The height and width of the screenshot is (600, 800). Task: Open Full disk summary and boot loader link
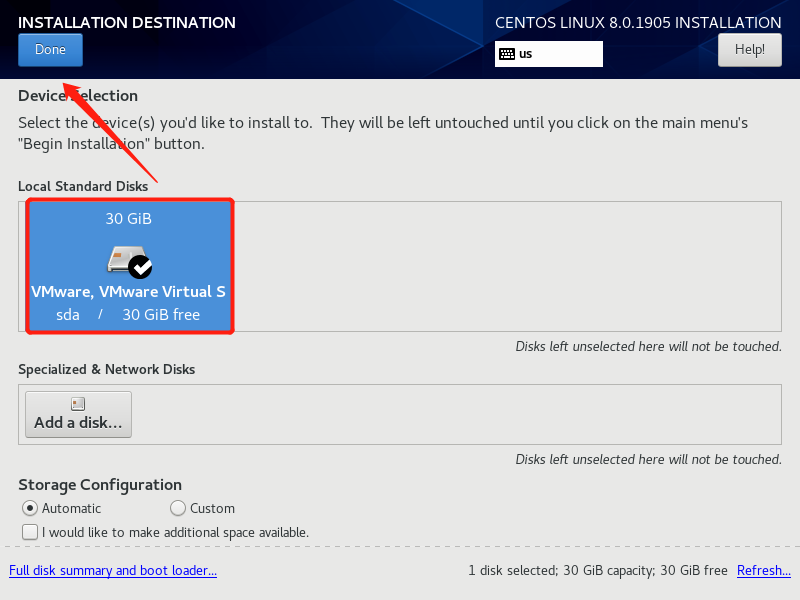coord(113,570)
